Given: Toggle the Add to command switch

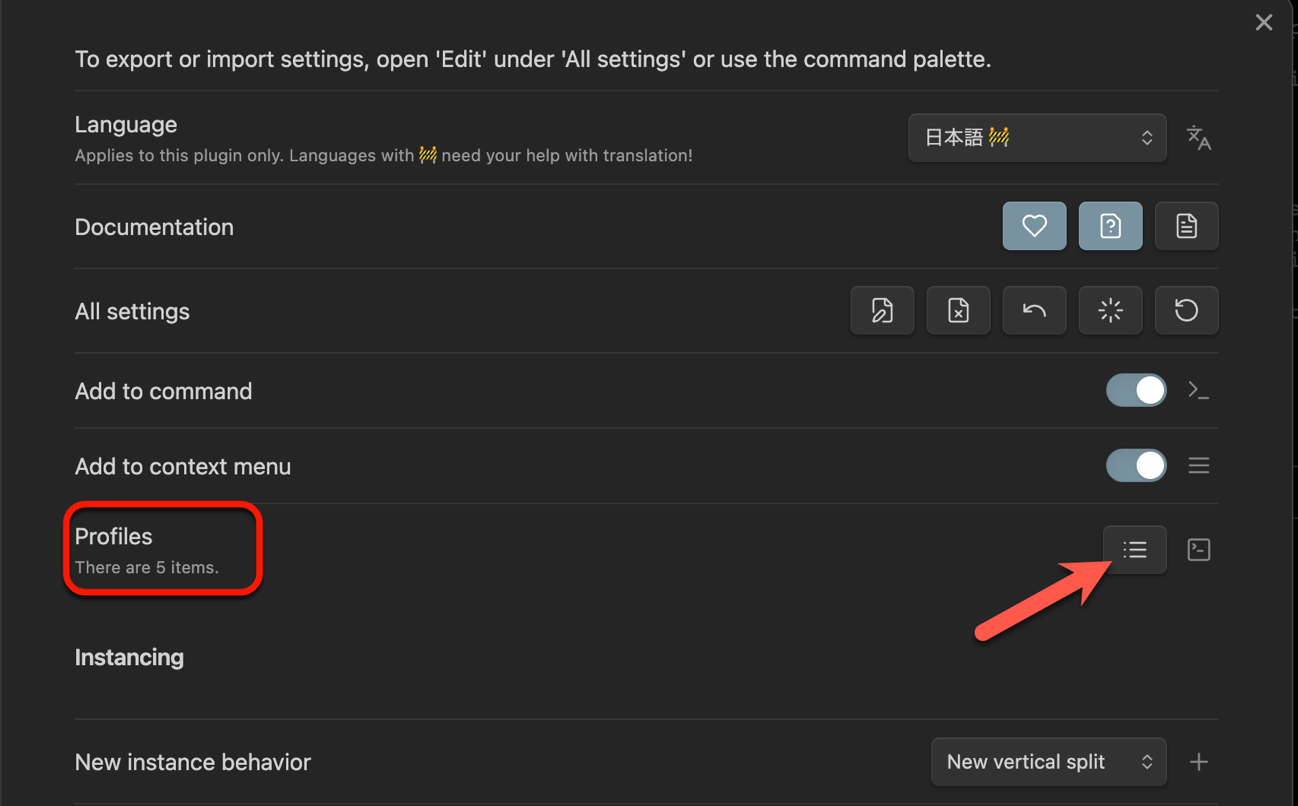Looking at the screenshot, I should point(1135,390).
